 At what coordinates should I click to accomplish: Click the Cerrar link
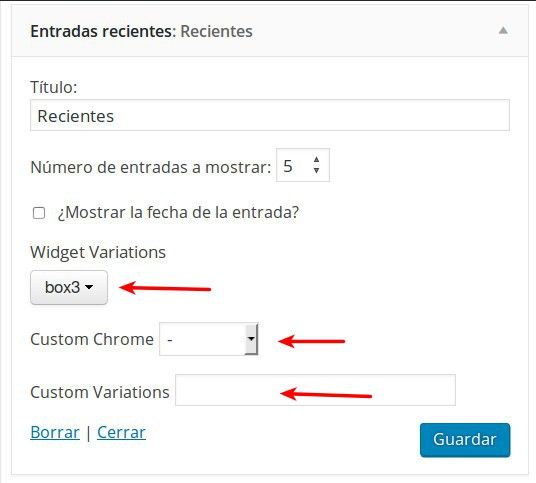click(x=121, y=432)
